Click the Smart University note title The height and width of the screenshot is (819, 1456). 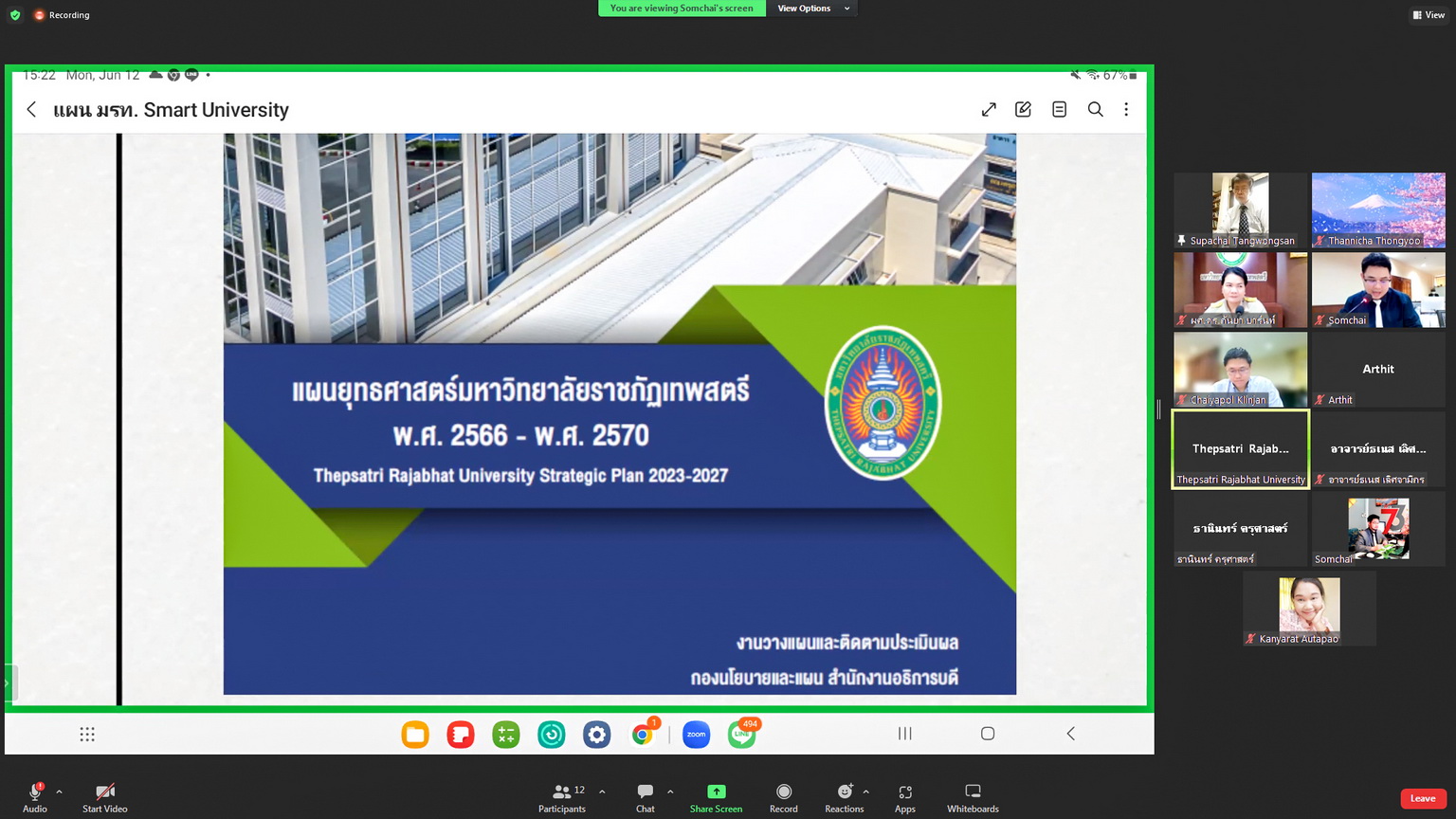171,110
